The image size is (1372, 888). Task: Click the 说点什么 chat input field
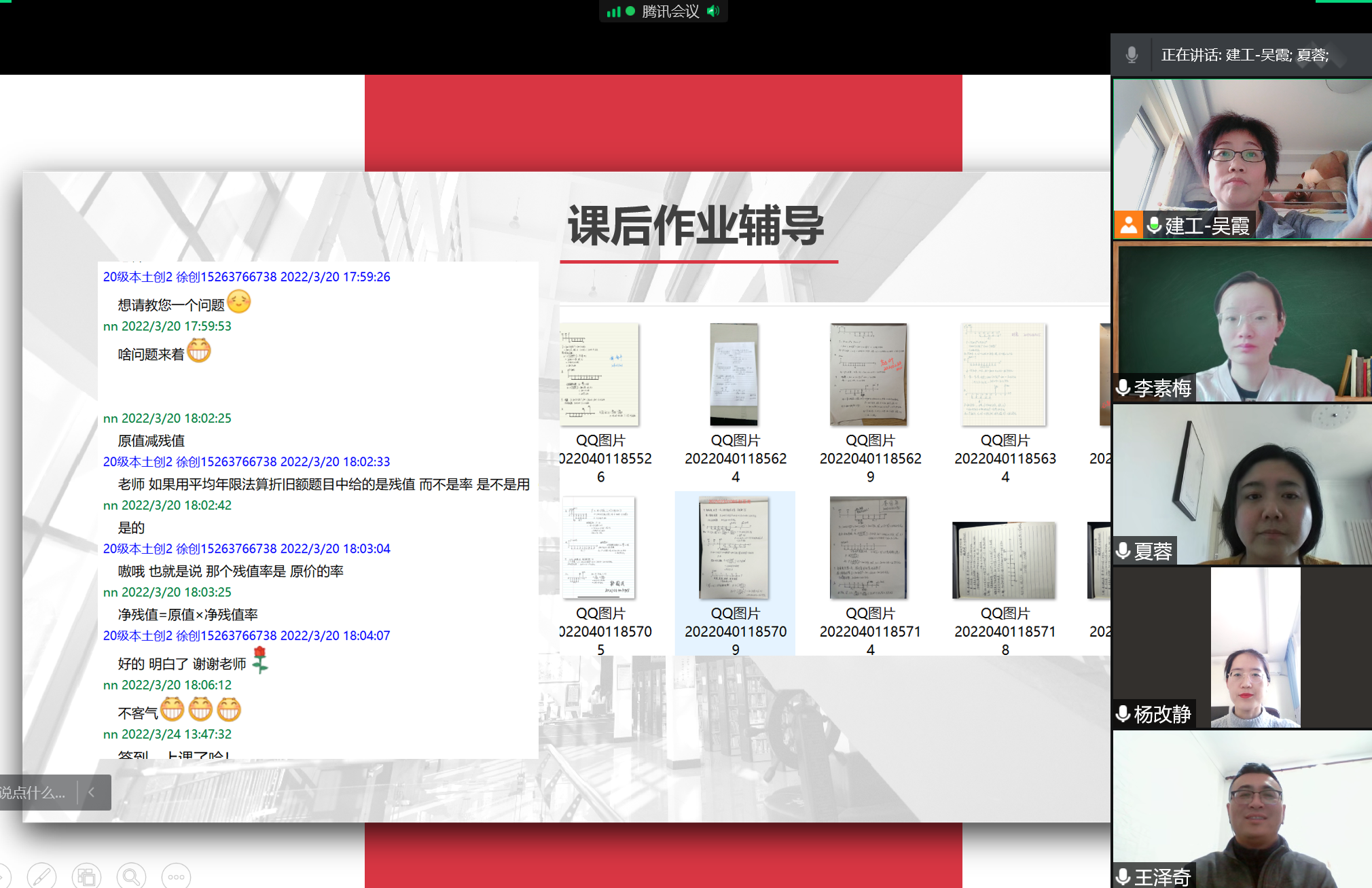click(x=34, y=792)
